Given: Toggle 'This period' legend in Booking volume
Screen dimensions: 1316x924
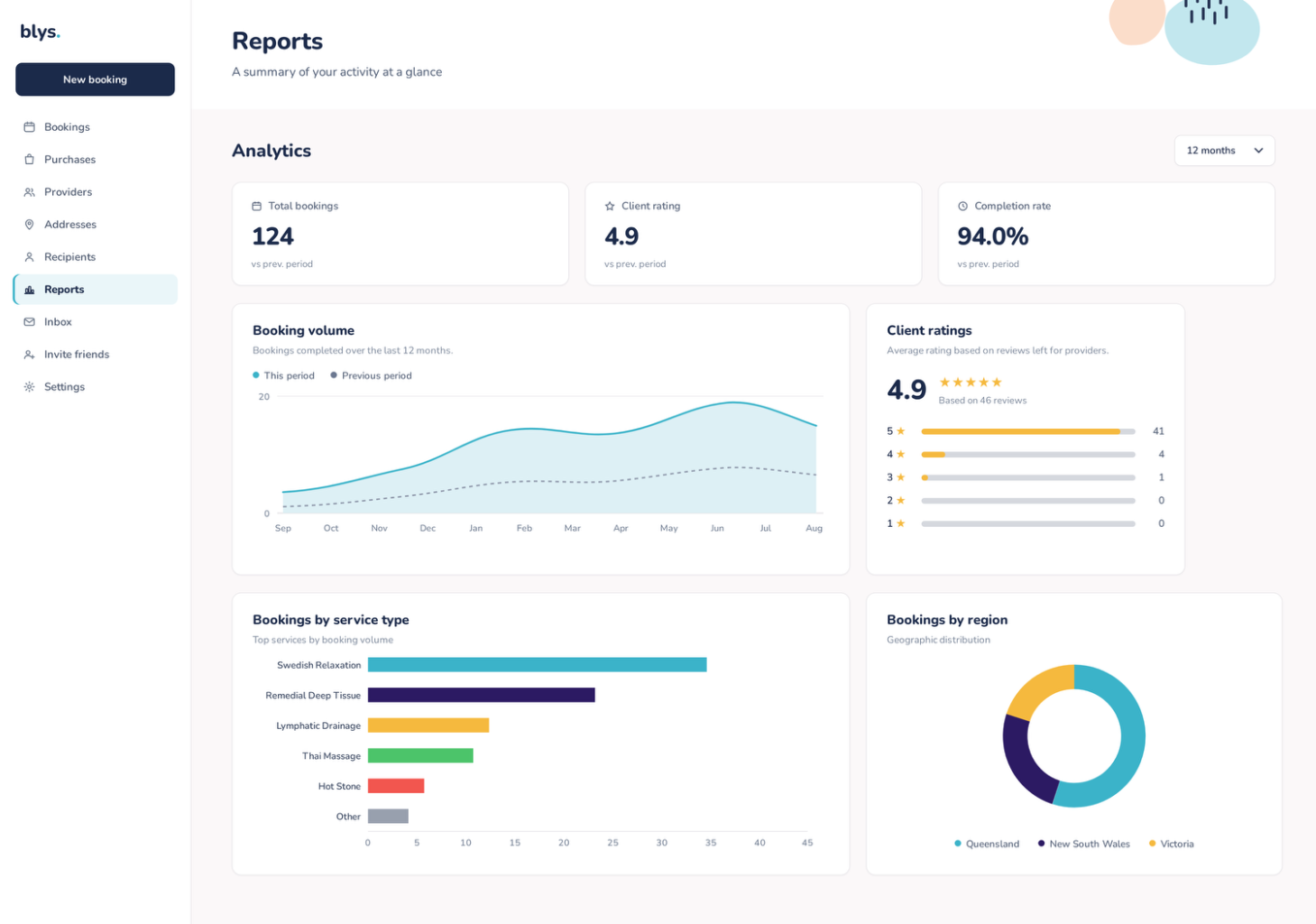Looking at the screenshot, I should [x=283, y=375].
